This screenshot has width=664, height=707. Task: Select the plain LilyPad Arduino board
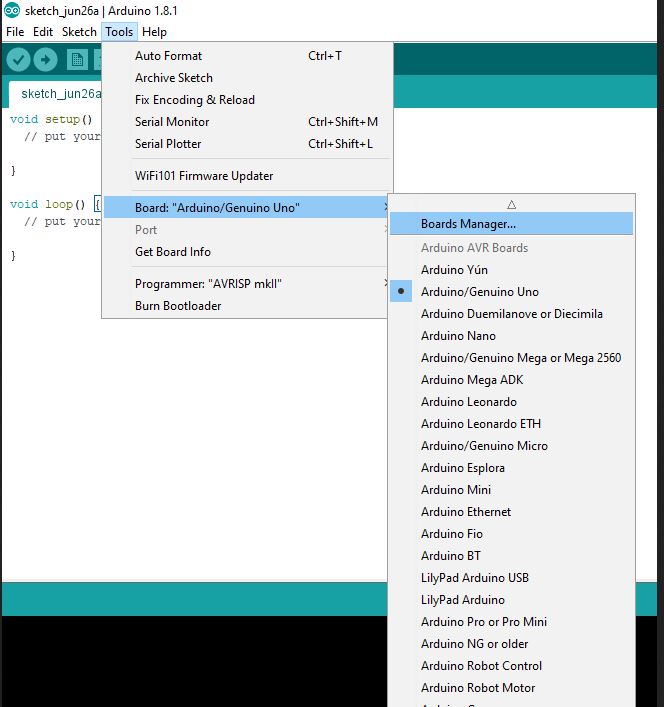(x=511, y=600)
